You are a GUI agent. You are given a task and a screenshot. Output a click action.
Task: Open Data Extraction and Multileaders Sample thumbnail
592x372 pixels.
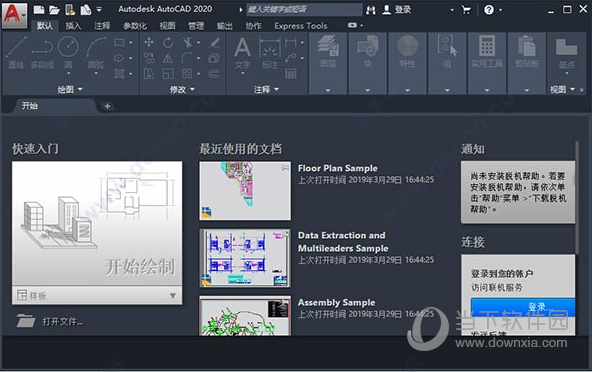pos(245,258)
